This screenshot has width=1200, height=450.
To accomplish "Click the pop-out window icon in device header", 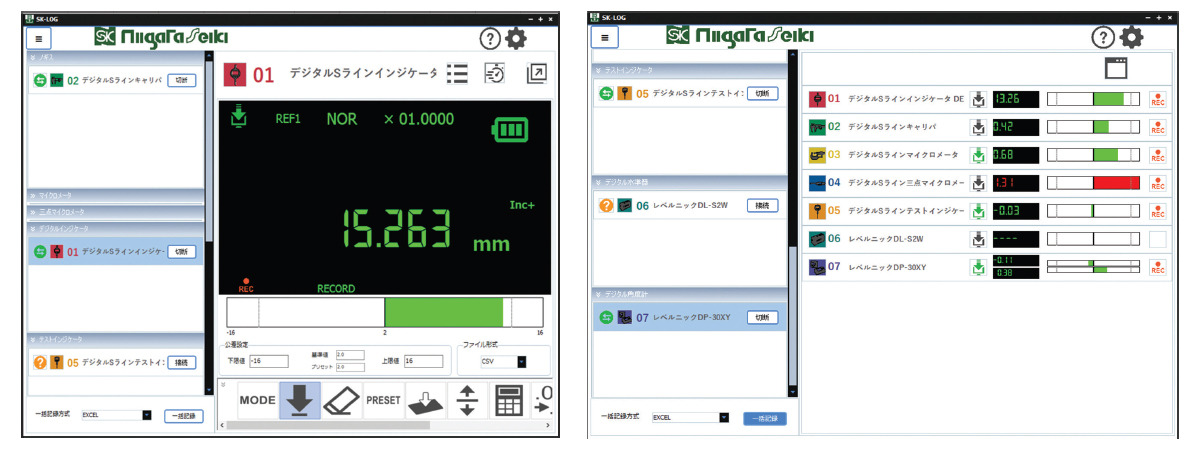I will click(x=536, y=73).
